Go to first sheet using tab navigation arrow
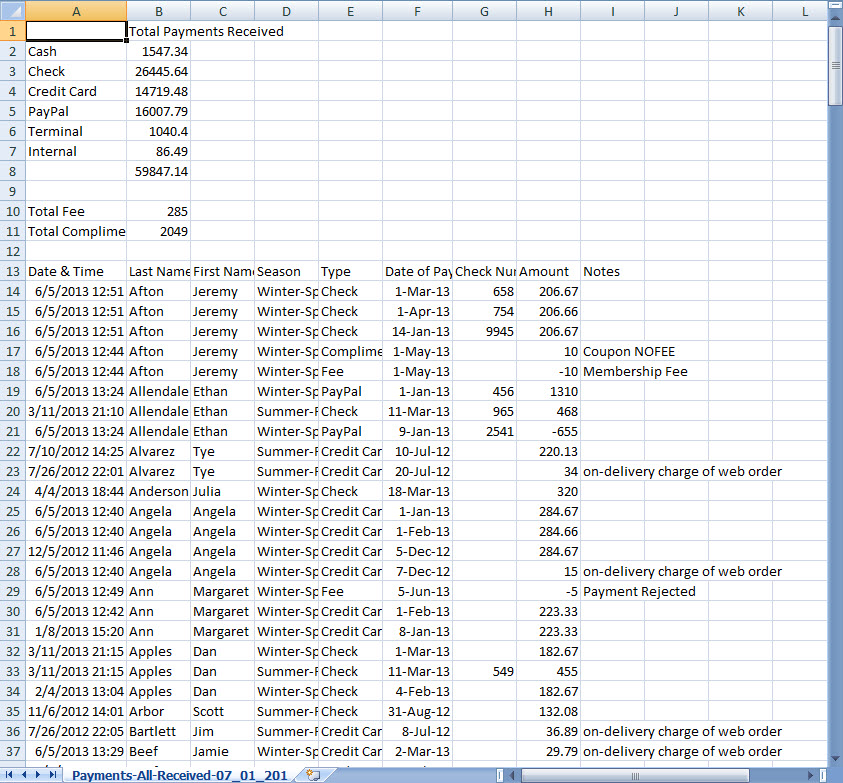Viewport: 843px width, 783px height. [x=9, y=775]
